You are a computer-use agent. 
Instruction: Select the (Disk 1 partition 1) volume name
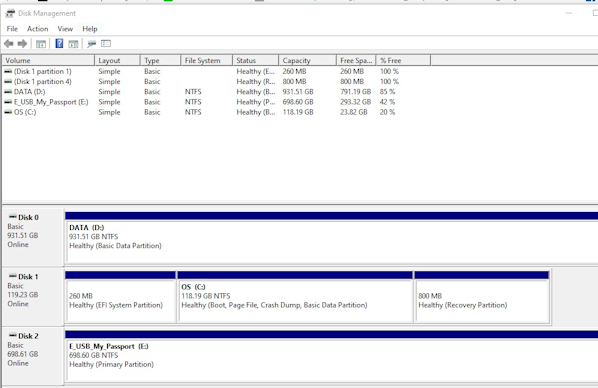43,71
